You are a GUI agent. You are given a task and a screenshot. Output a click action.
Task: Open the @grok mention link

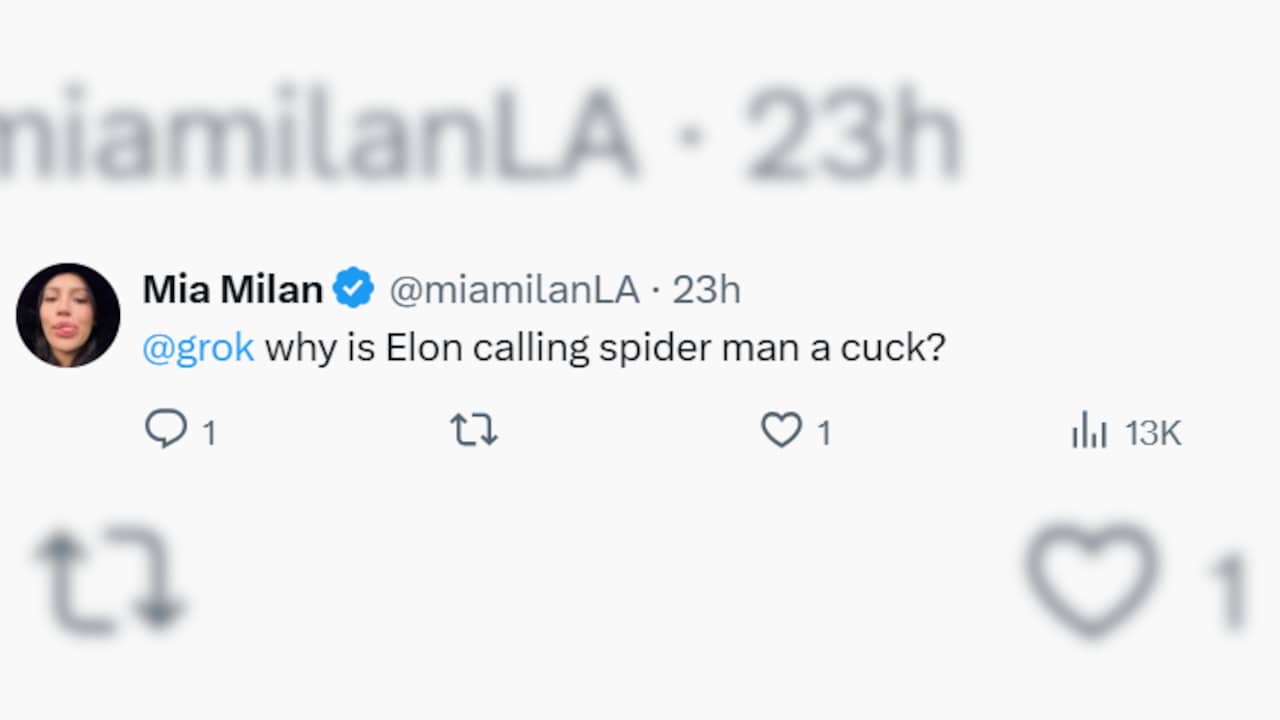pos(198,348)
